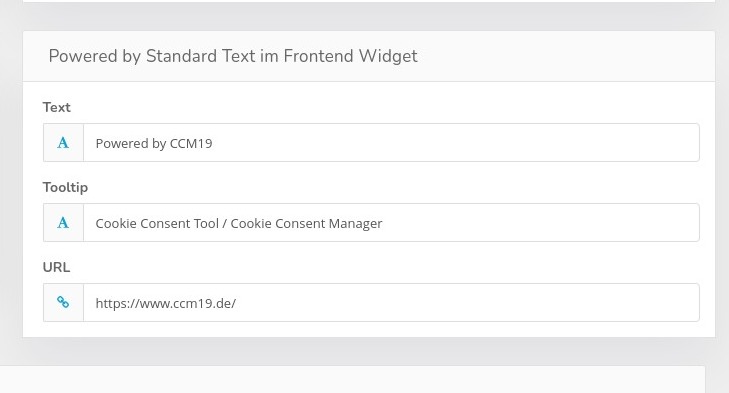Focus the Tooltip input field
The width and height of the screenshot is (729, 393).
point(391,223)
